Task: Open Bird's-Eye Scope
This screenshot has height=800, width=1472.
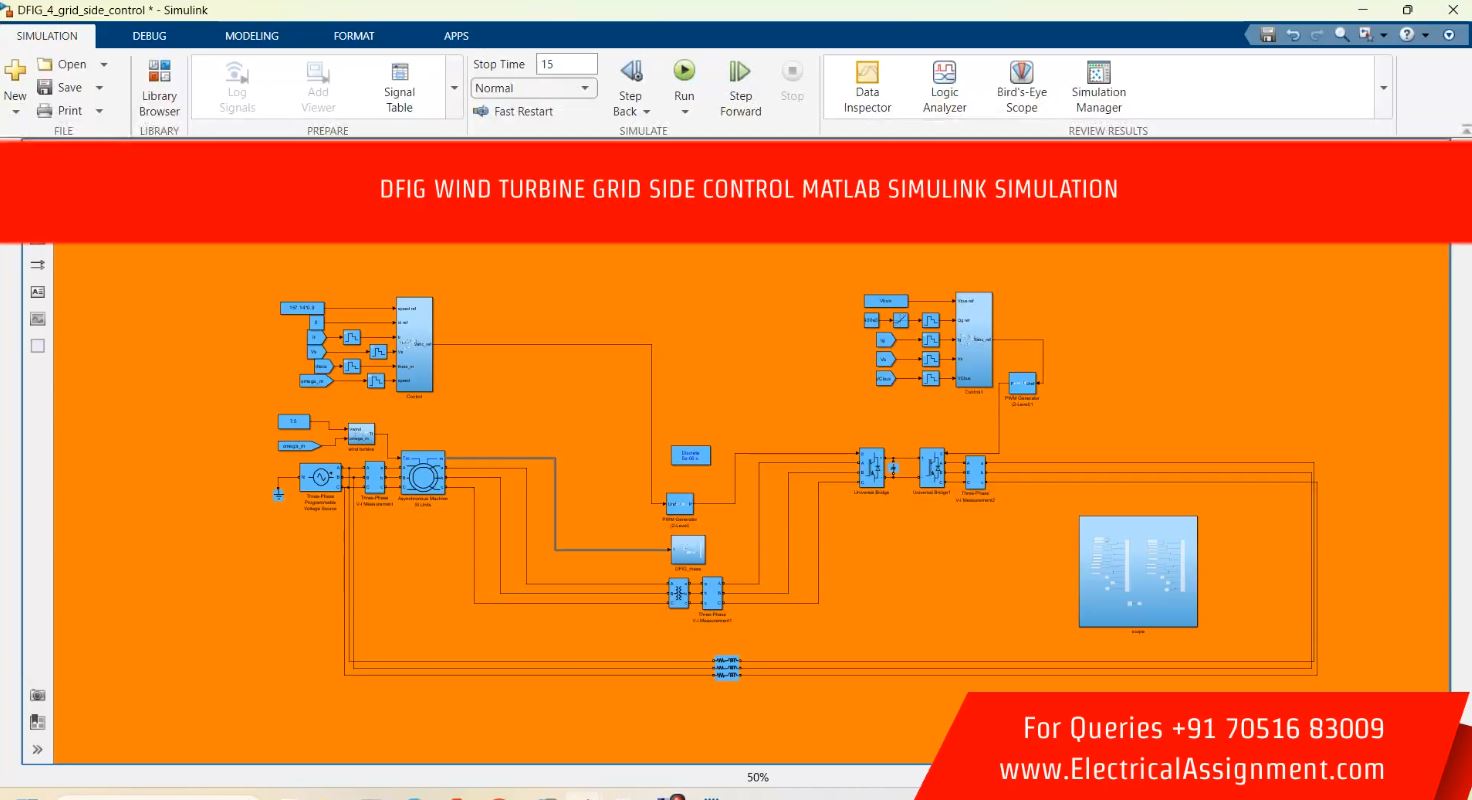Action: point(1021,88)
